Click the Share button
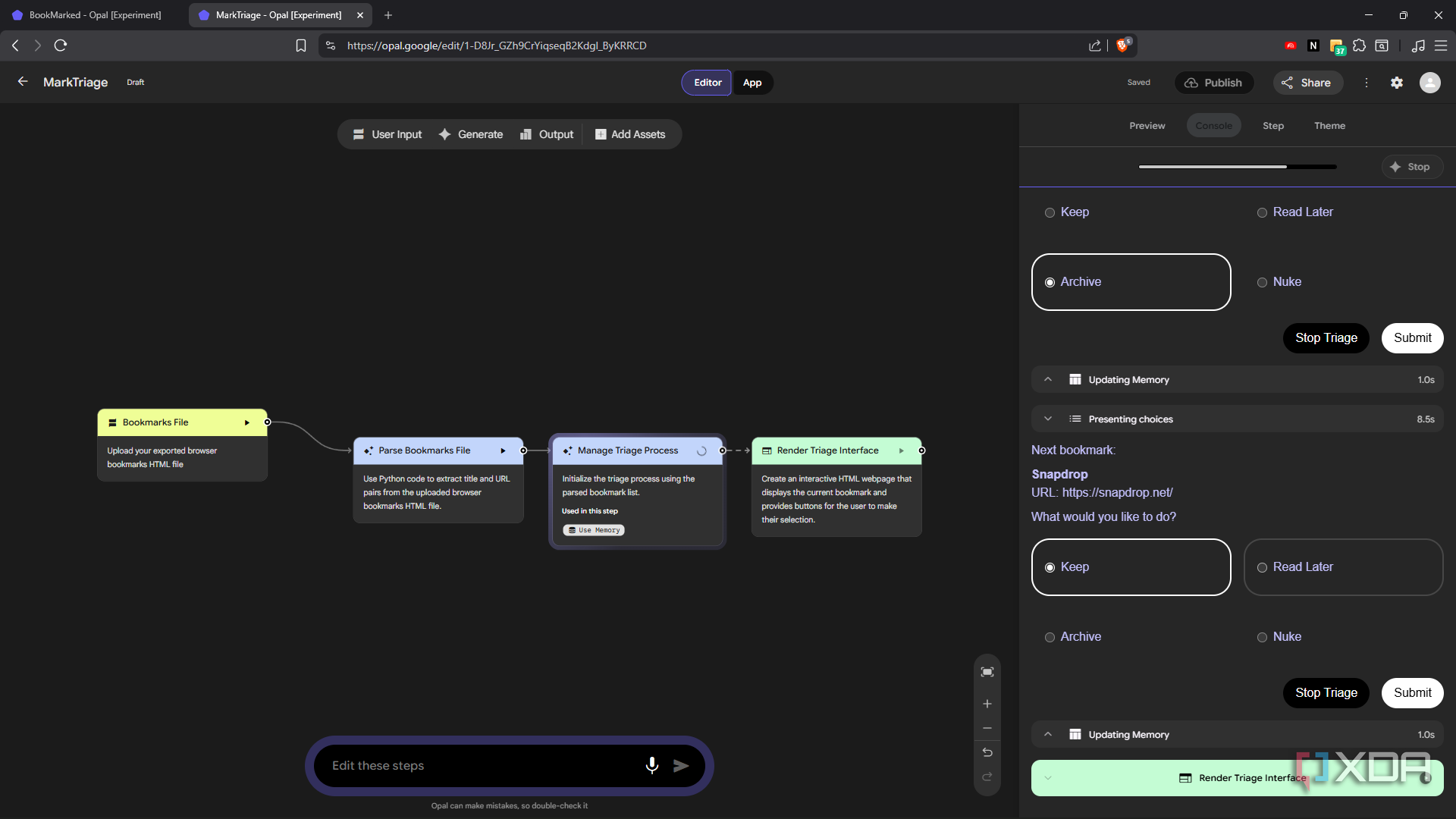This screenshot has width=1456, height=819. tap(1307, 83)
